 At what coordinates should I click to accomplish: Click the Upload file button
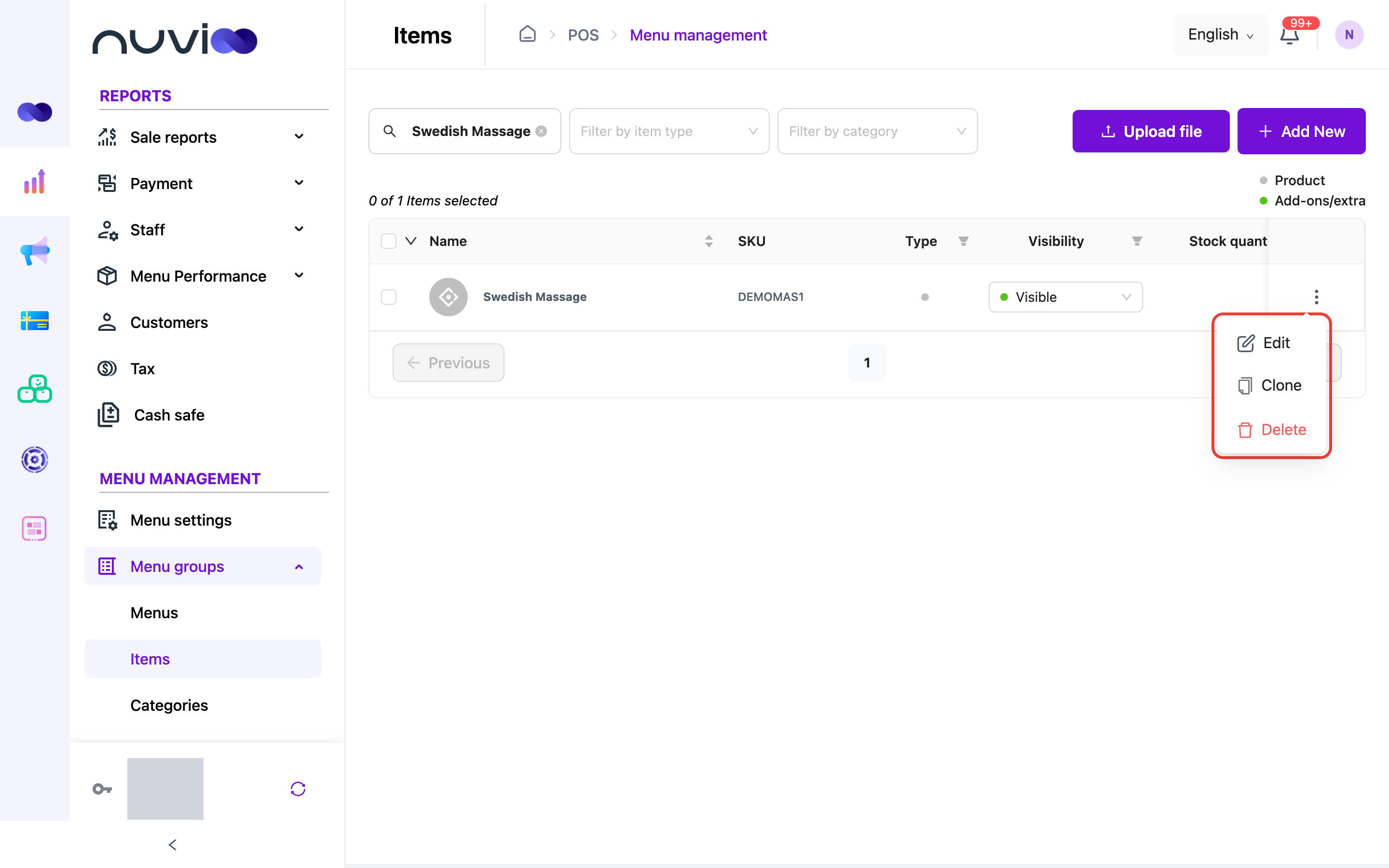click(x=1151, y=132)
